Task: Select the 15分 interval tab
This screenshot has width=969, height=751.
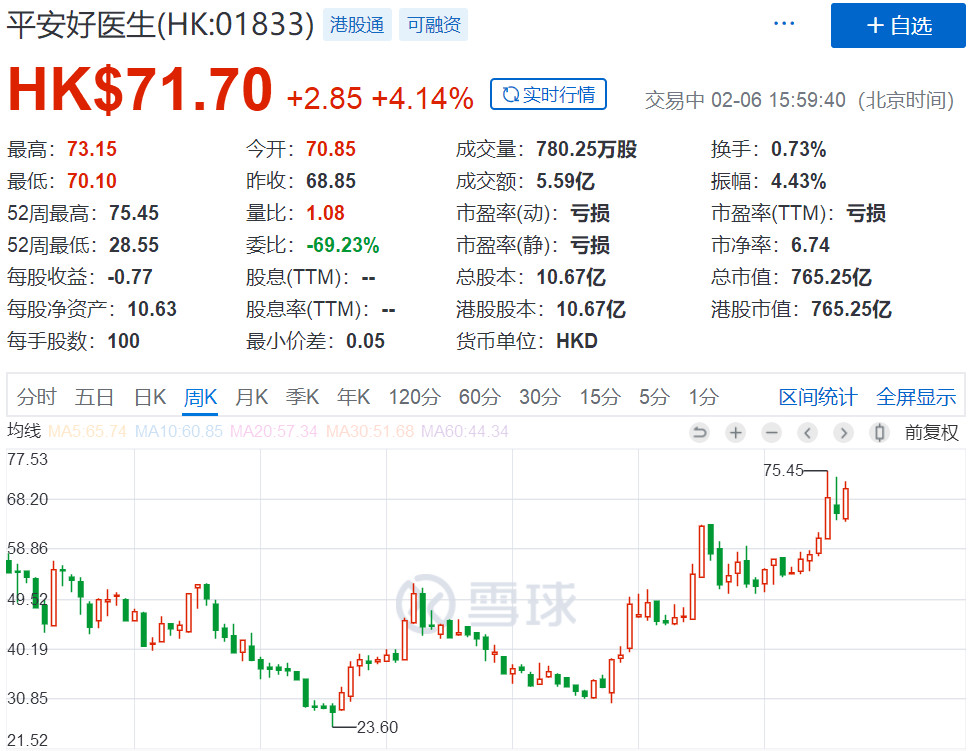Action: click(x=599, y=397)
